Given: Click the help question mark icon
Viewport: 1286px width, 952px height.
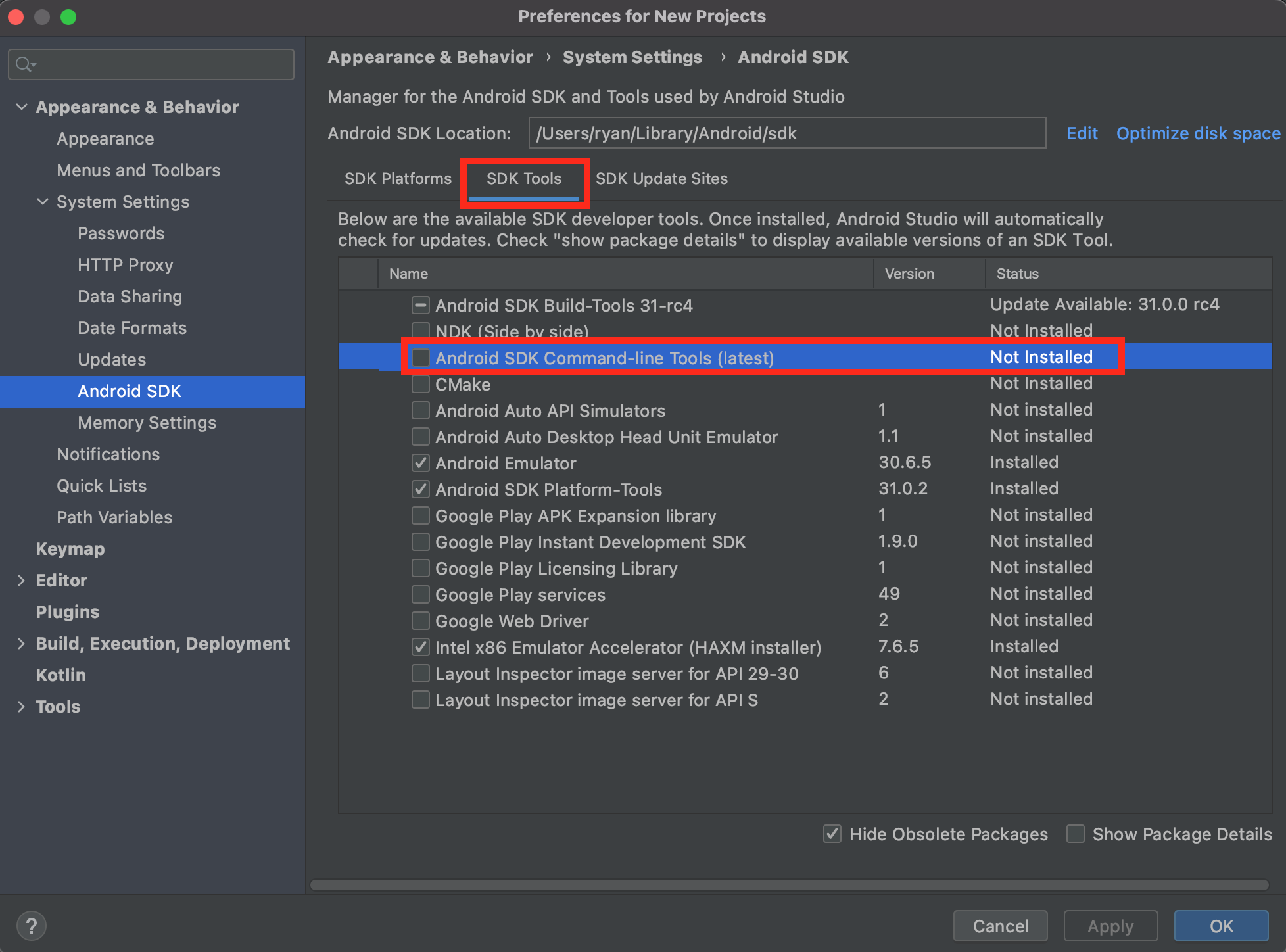Looking at the screenshot, I should coord(31,926).
